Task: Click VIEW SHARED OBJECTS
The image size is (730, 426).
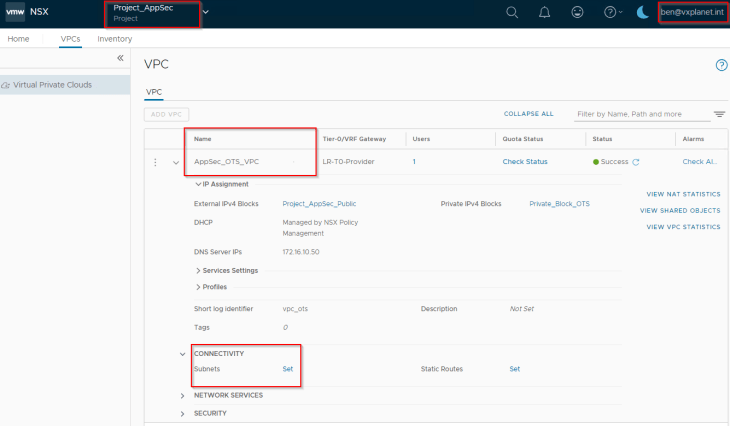Action: pyautogui.click(x=680, y=210)
